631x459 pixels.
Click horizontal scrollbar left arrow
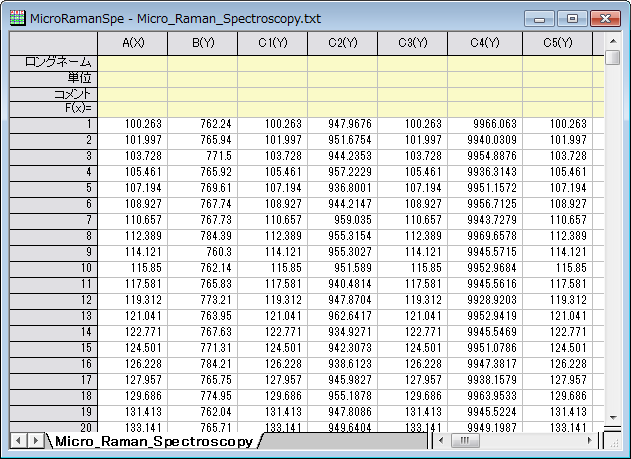pyautogui.click(x=441, y=440)
